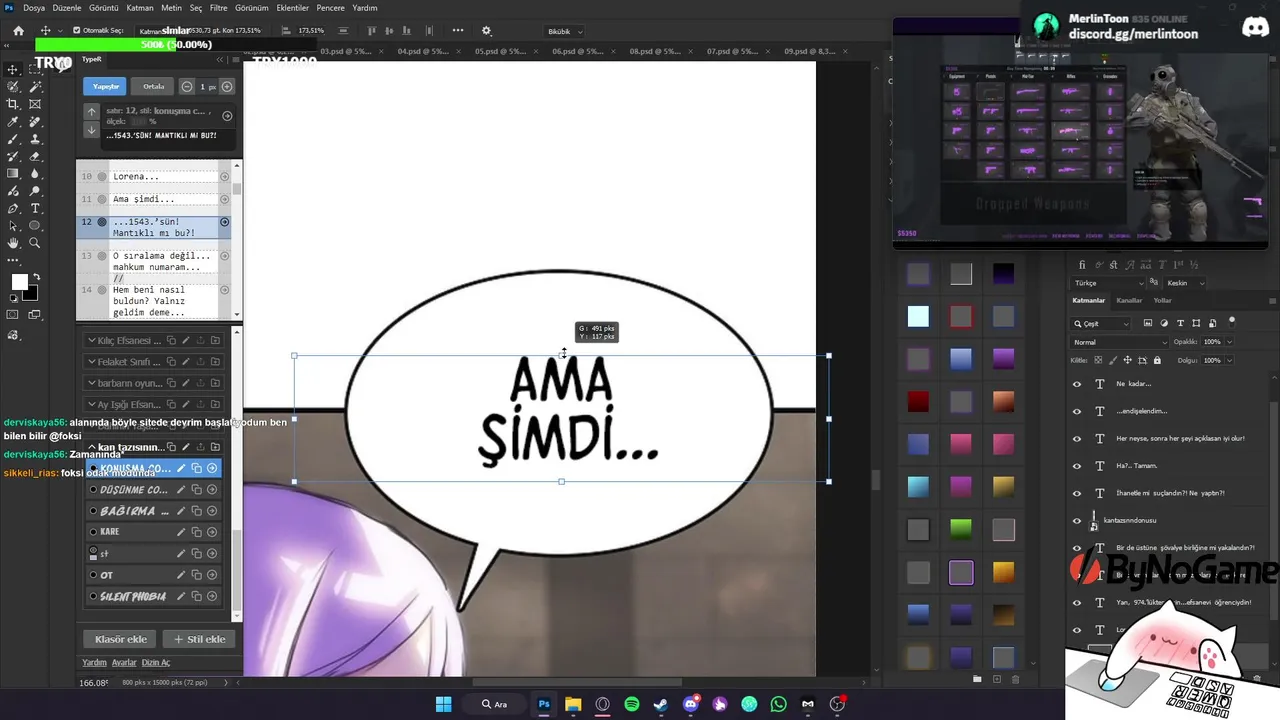This screenshot has width=1280, height=720.
Task: Open the Eklentiler menu
Action: (293, 8)
